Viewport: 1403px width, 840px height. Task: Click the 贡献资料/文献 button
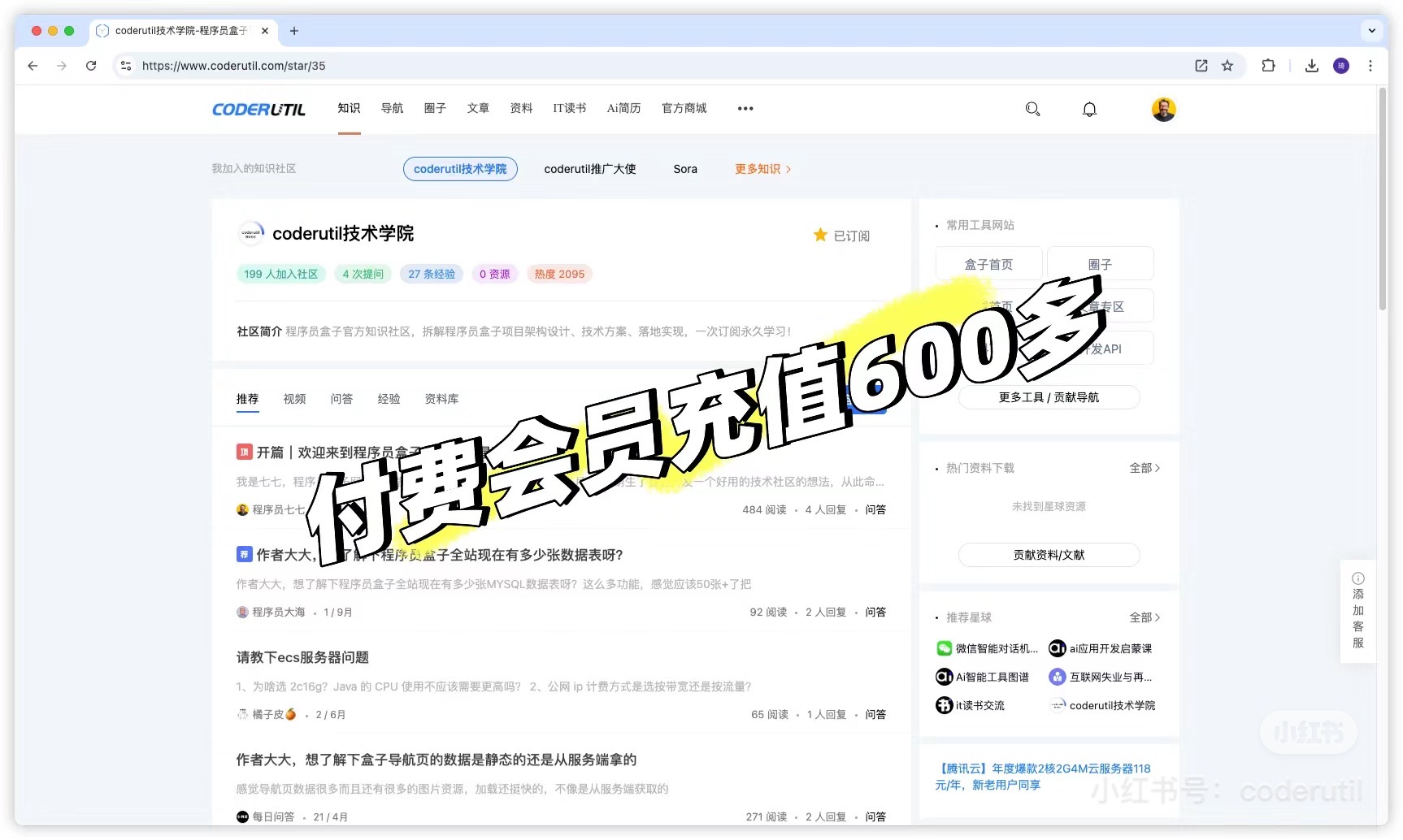[1049, 555]
